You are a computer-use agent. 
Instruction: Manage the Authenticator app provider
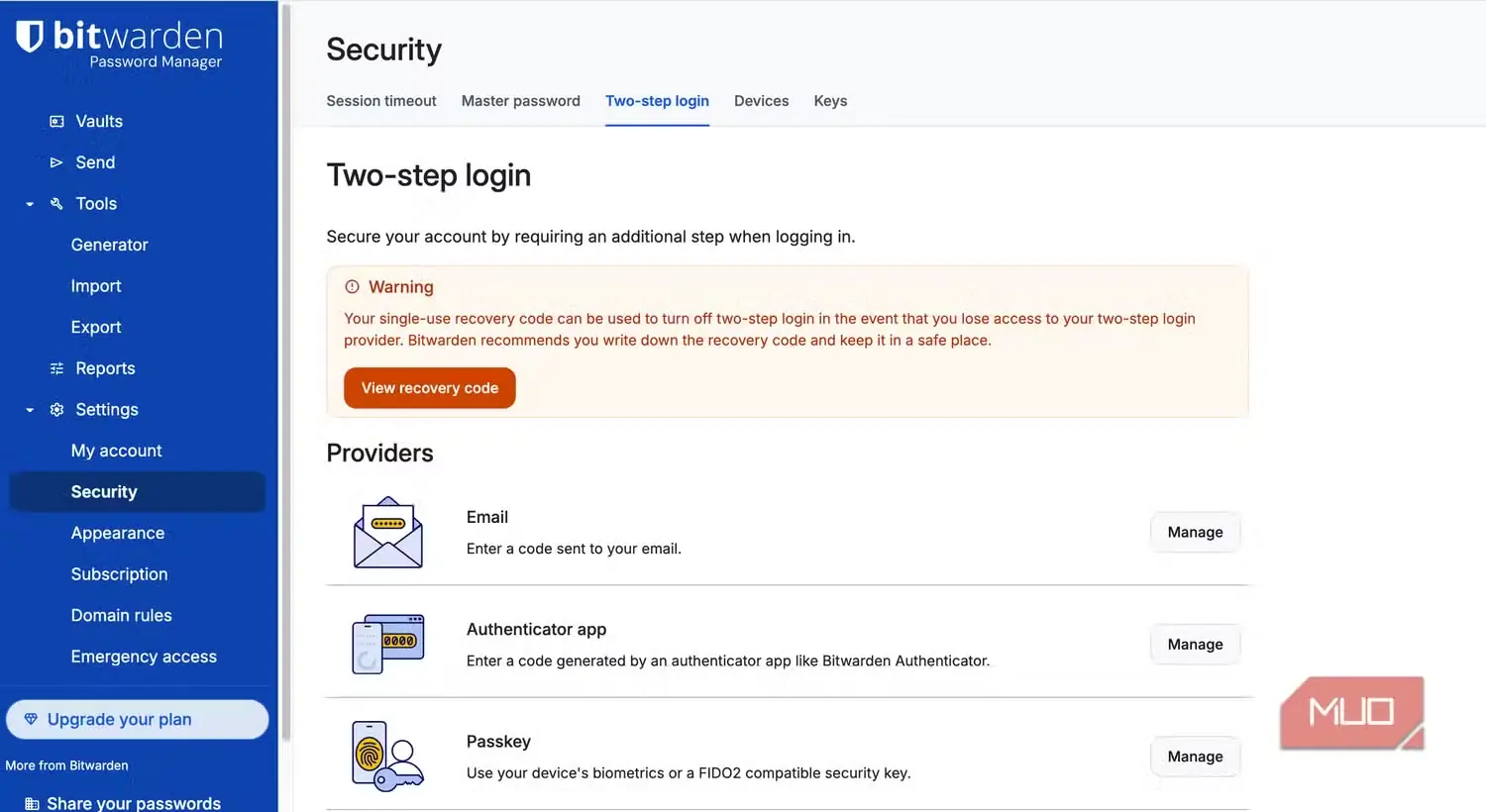pos(1195,644)
